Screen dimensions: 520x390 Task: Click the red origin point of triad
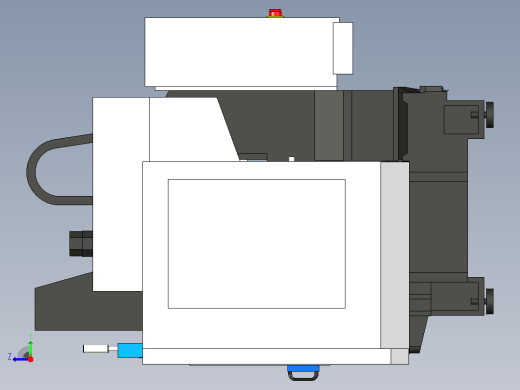[31, 359]
